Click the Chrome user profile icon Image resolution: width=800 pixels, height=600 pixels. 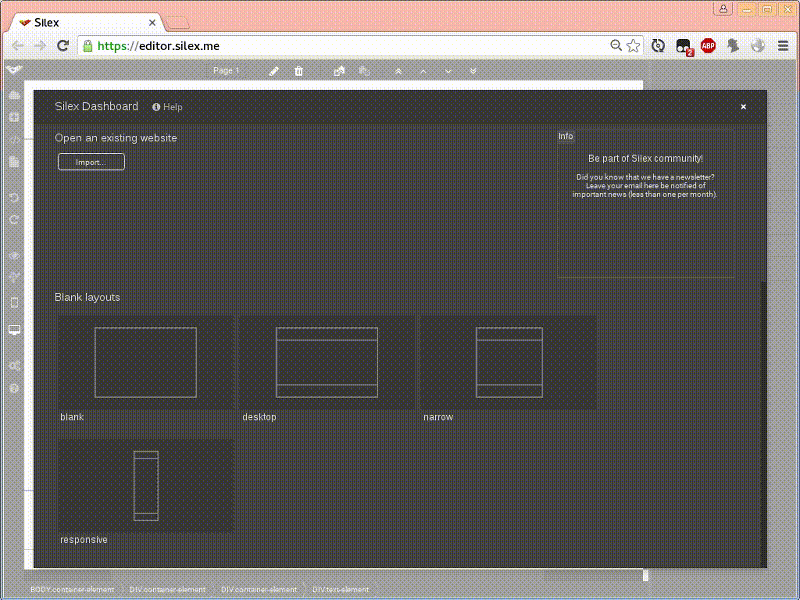(723, 9)
